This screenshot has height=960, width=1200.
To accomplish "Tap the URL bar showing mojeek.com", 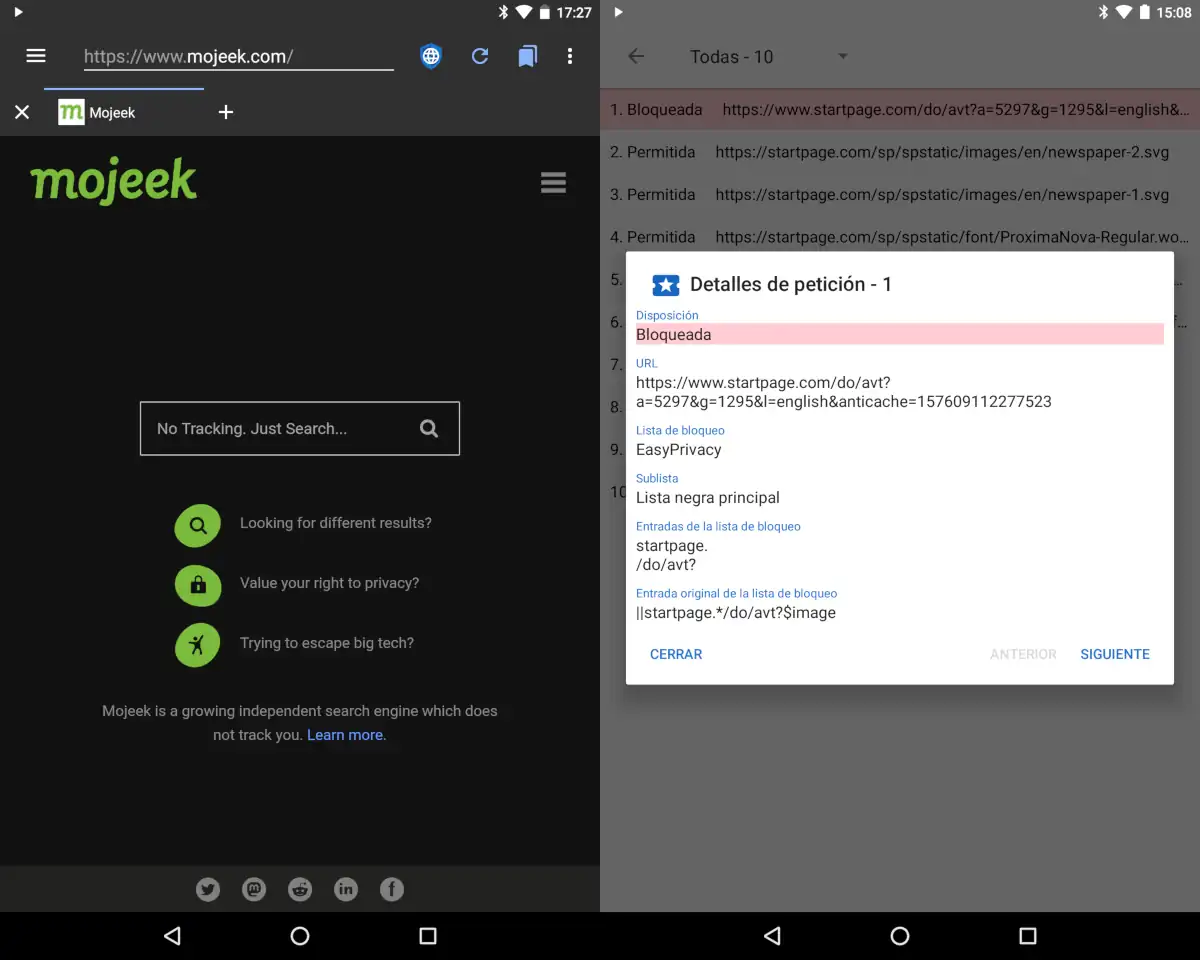I will click(239, 57).
